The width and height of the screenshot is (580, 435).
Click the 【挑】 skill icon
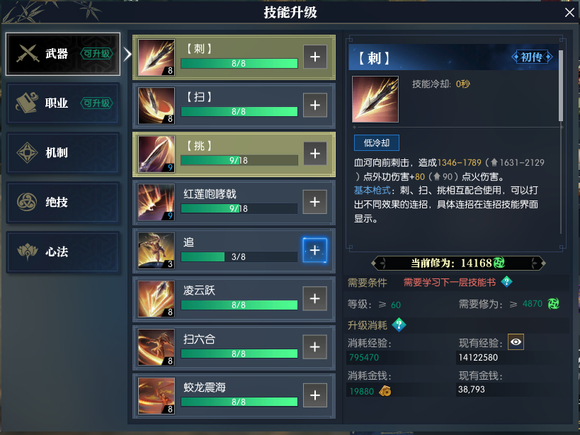[156, 154]
